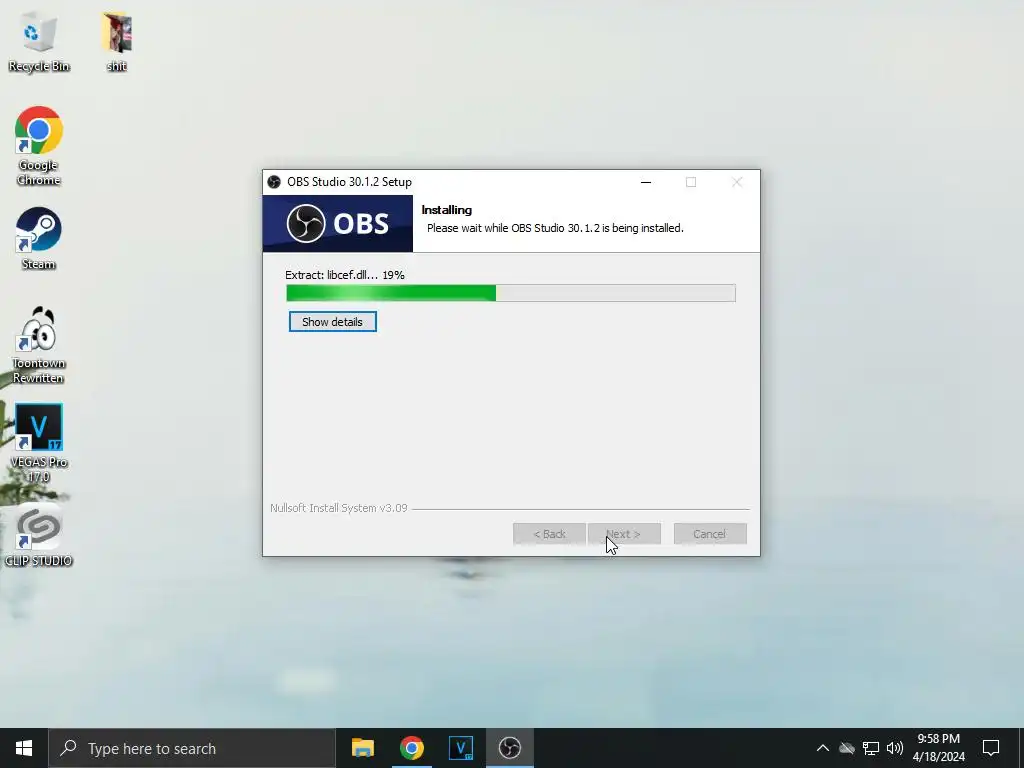This screenshot has height=768, width=1024.
Task: Open the Windows Start menu
Action: coord(24,748)
